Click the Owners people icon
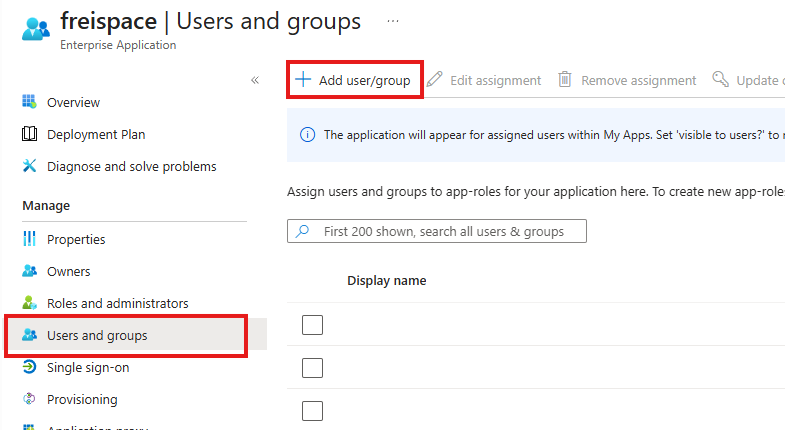 [30, 271]
